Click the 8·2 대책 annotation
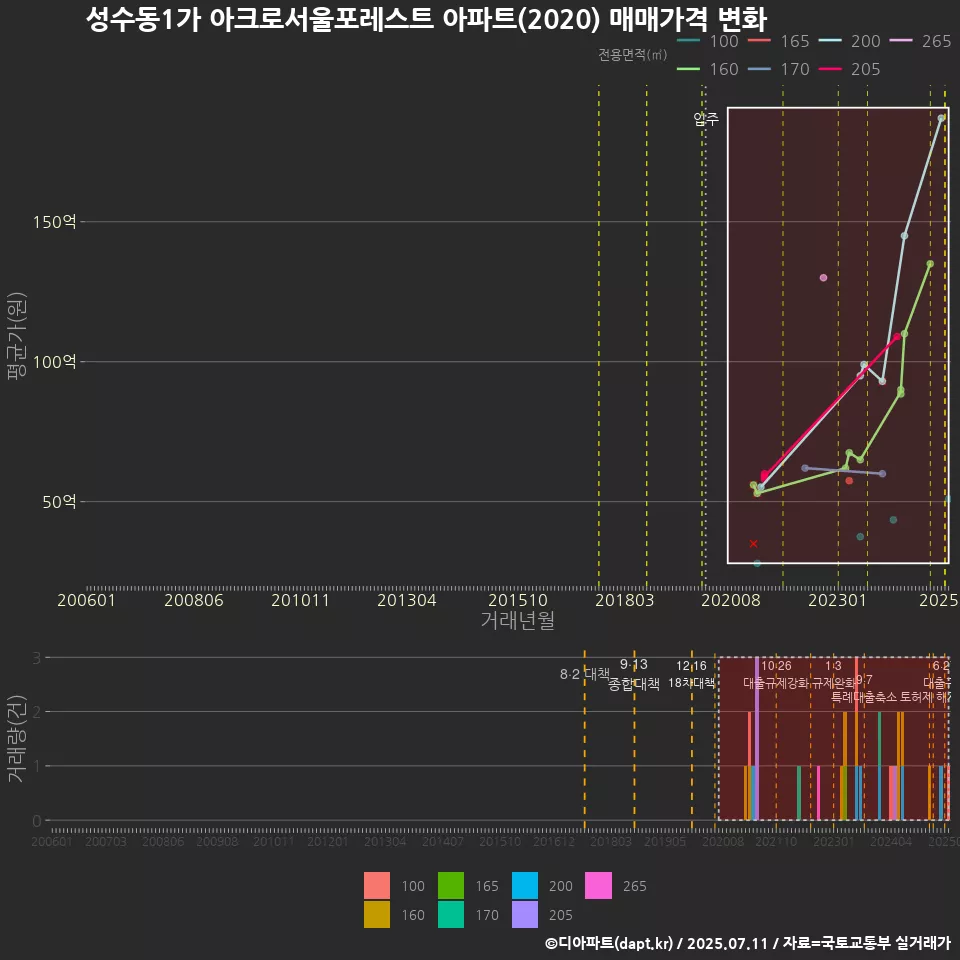The width and height of the screenshot is (960, 960). 585,674
